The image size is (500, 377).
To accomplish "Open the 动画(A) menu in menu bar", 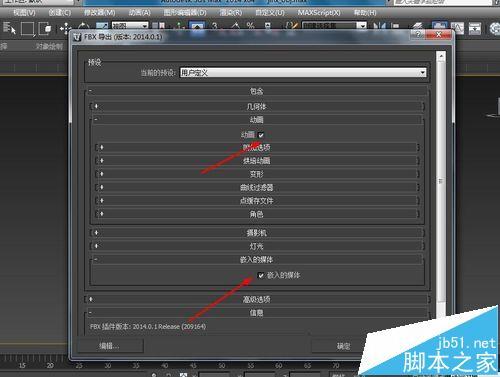I will pos(140,13).
